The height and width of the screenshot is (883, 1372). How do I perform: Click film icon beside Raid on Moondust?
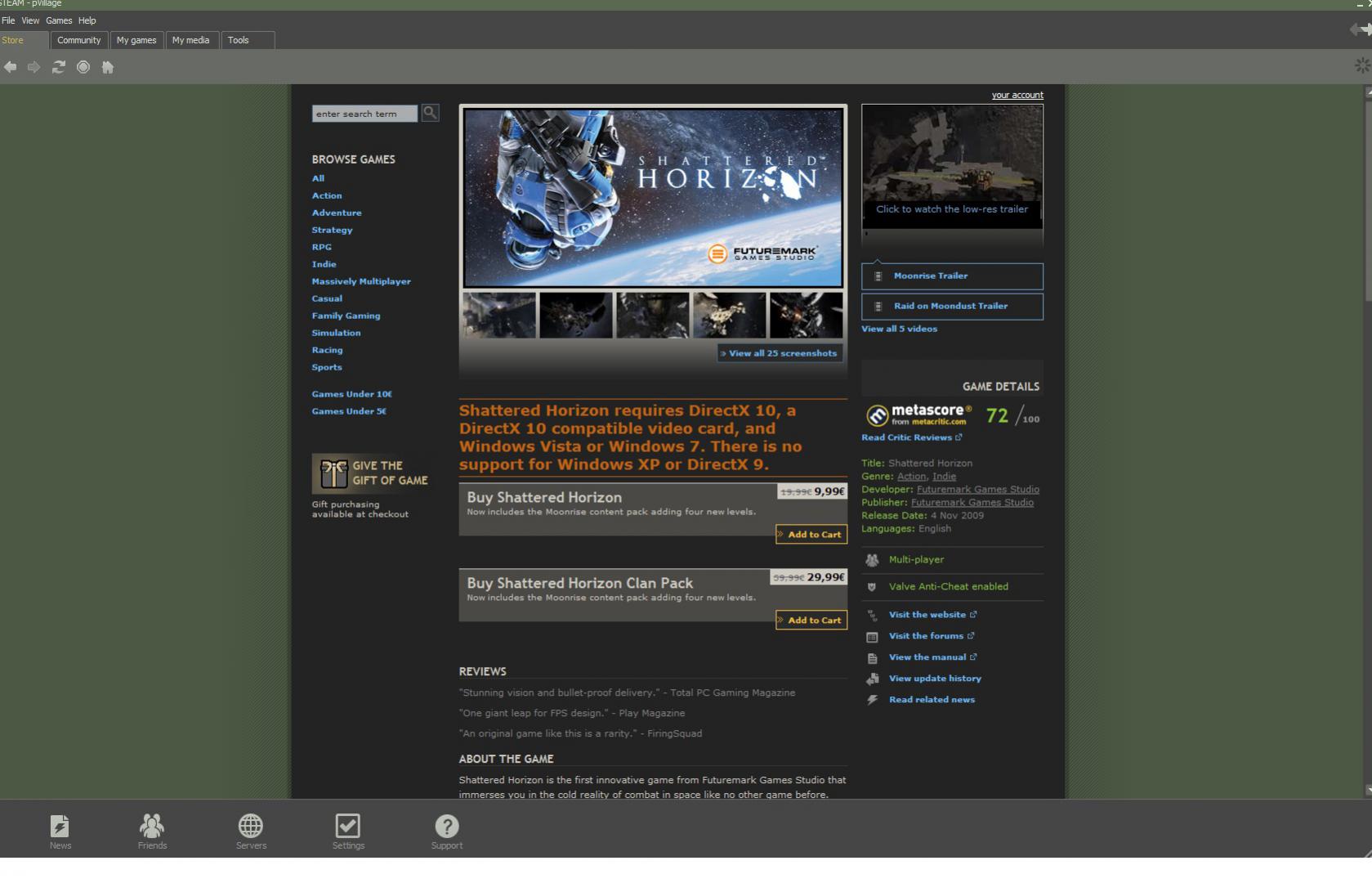point(878,307)
